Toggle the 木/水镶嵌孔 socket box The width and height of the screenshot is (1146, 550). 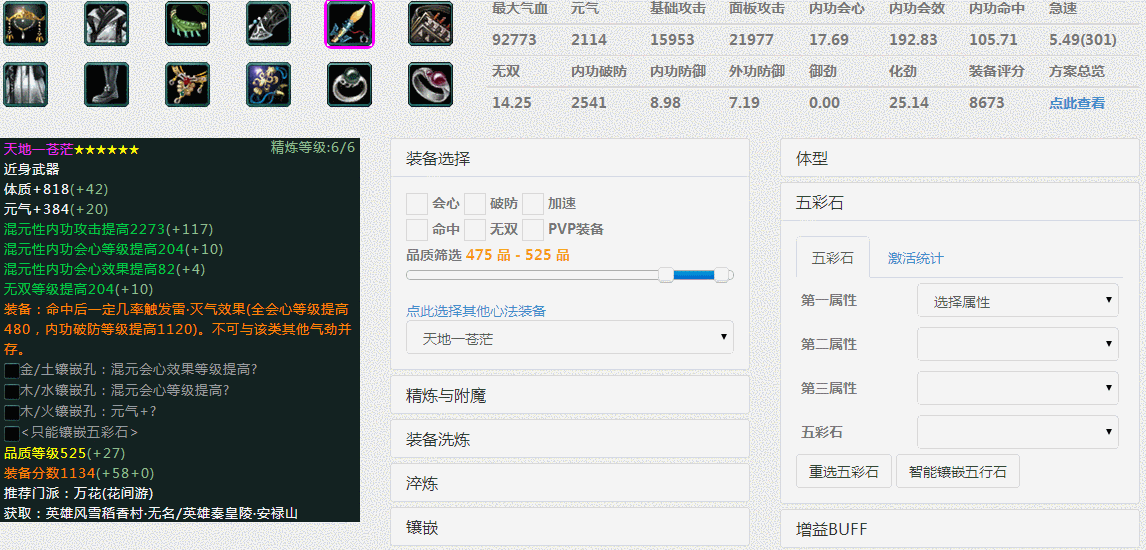(11, 392)
